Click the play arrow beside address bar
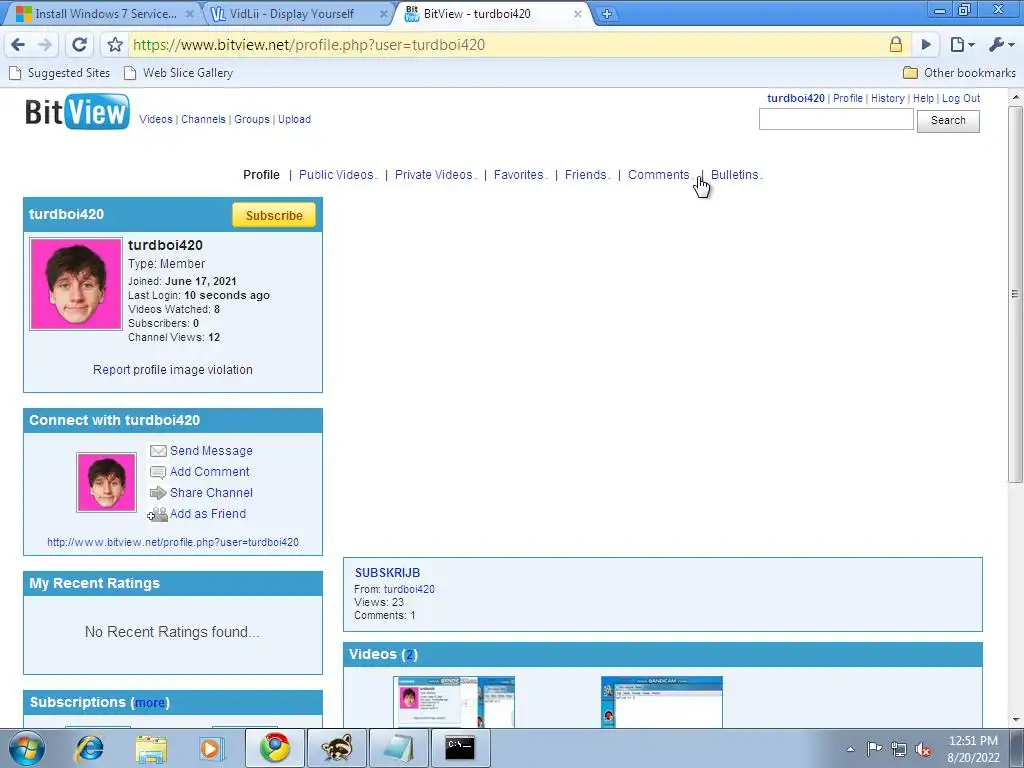Image resolution: width=1024 pixels, height=768 pixels. point(926,44)
